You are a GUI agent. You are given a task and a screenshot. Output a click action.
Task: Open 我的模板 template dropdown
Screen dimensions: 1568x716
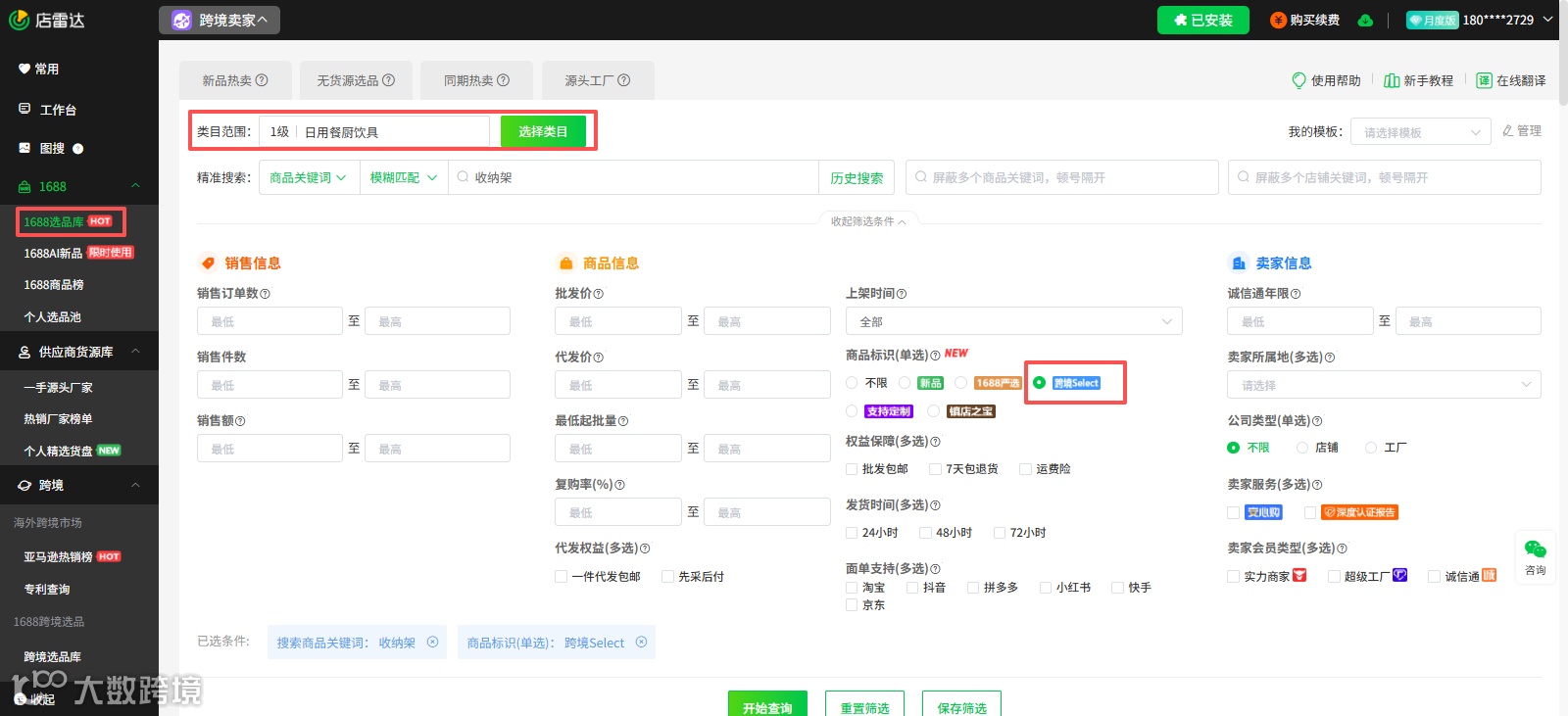[1421, 131]
